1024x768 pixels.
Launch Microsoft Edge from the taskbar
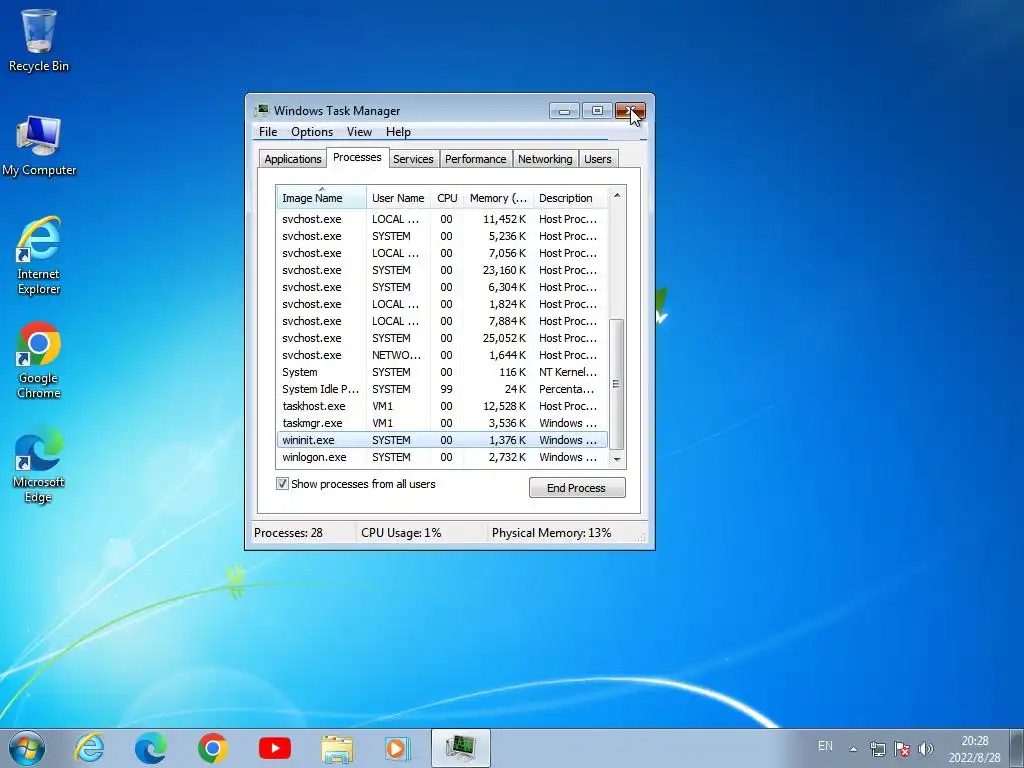(x=151, y=748)
